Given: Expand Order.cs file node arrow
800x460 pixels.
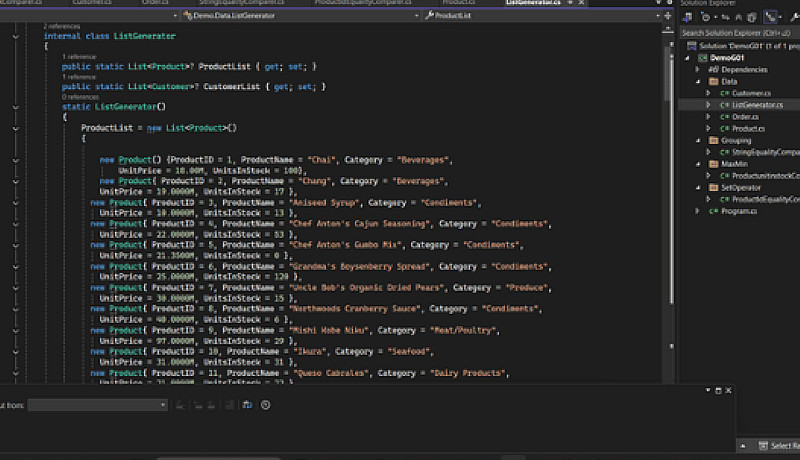Looking at the screenshot, I should tap(708, 117).
